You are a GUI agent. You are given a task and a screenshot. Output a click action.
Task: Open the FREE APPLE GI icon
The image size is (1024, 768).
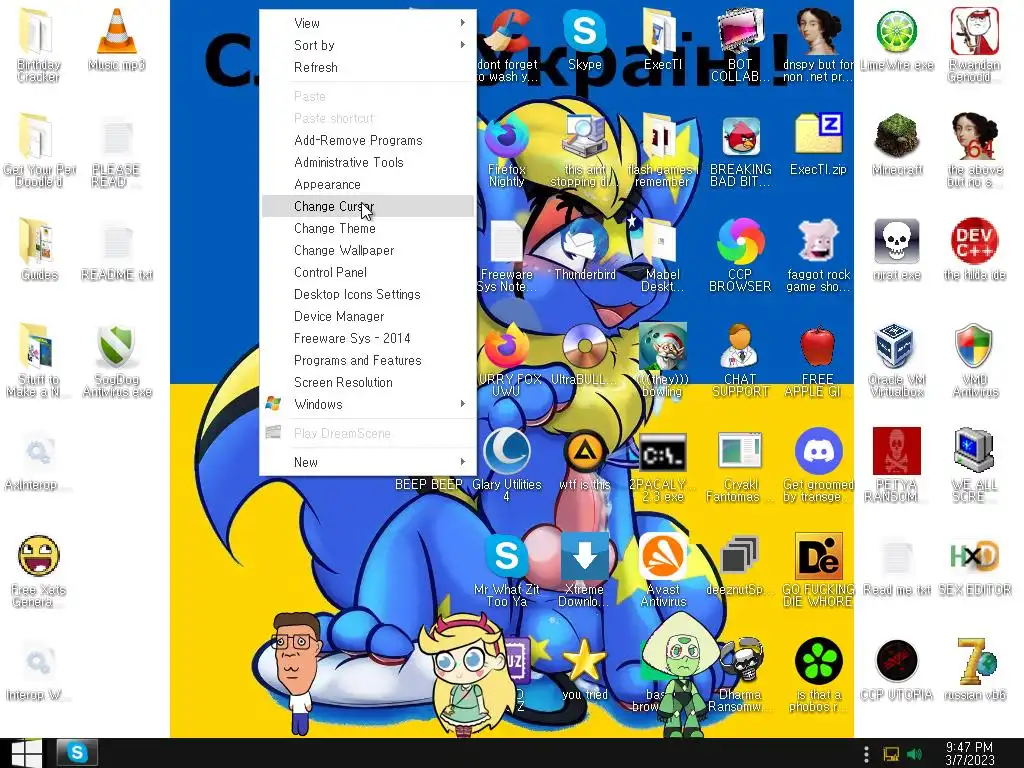(x=818, y=346)
